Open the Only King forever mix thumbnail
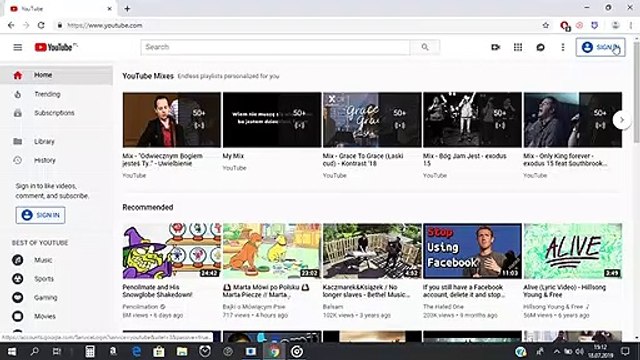640x360 pixels. tap(573, 120)
